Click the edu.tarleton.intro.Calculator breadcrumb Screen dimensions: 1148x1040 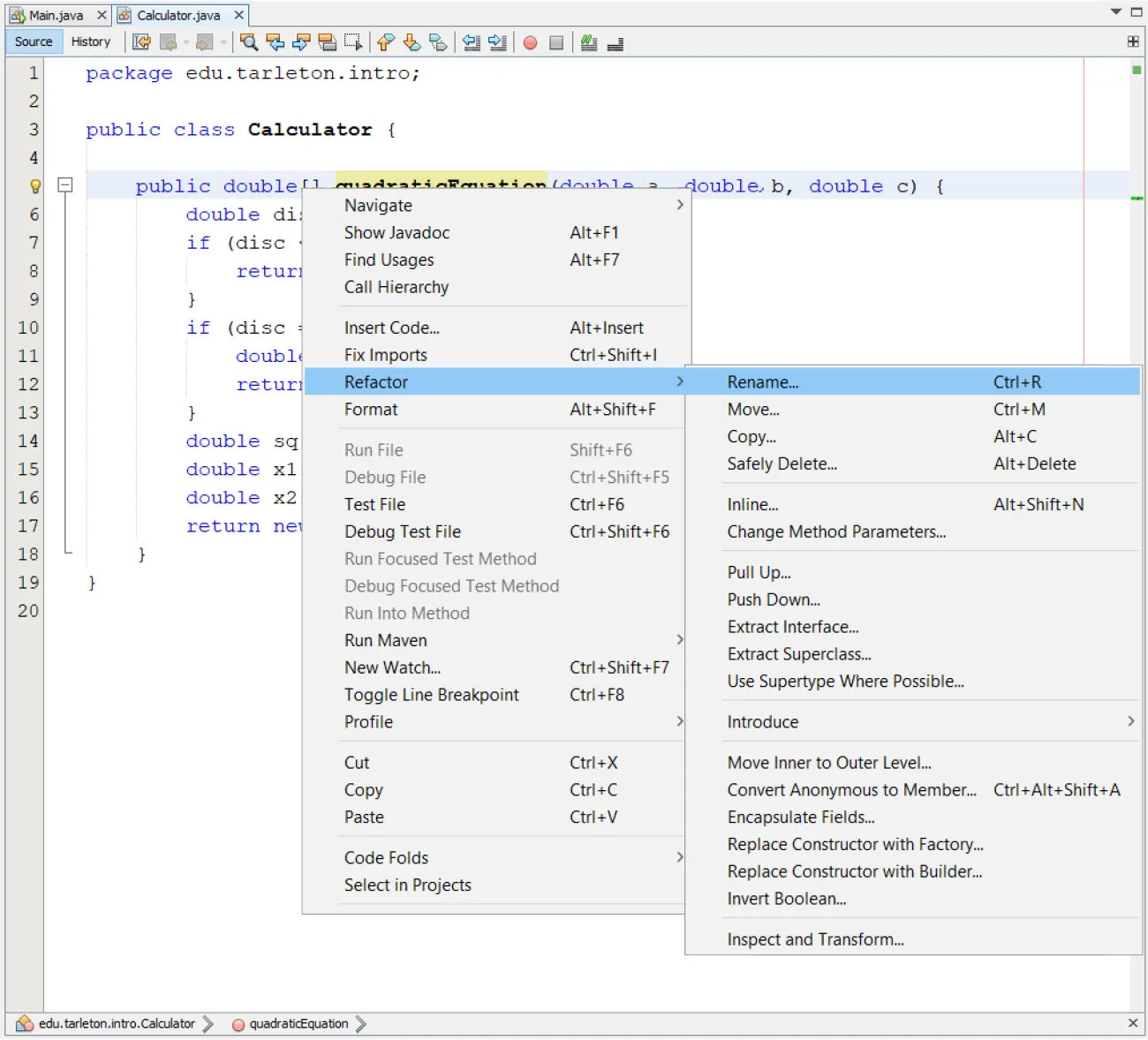pos(115,1024)
